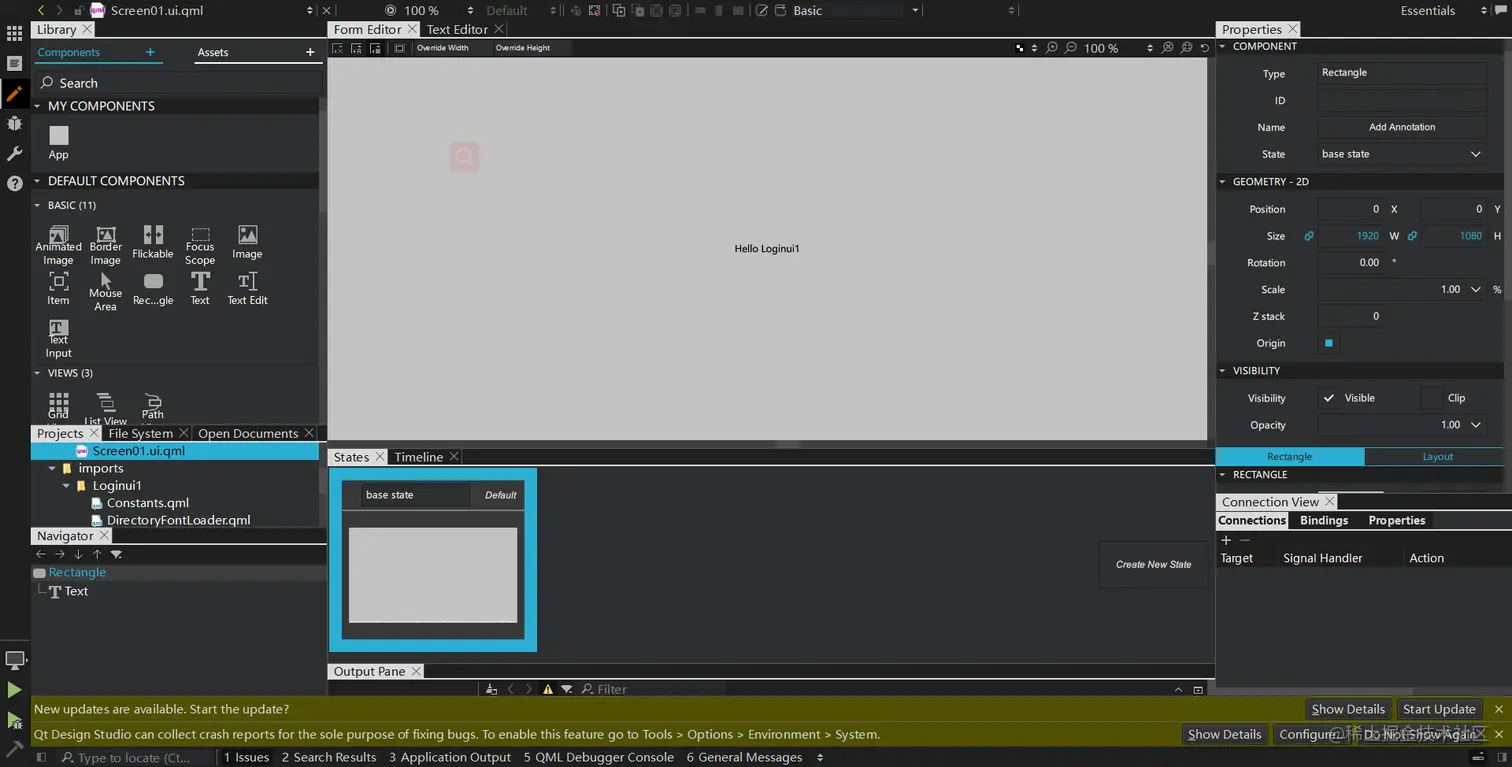
Task: Select the App component in My Components
Action: 59,142
